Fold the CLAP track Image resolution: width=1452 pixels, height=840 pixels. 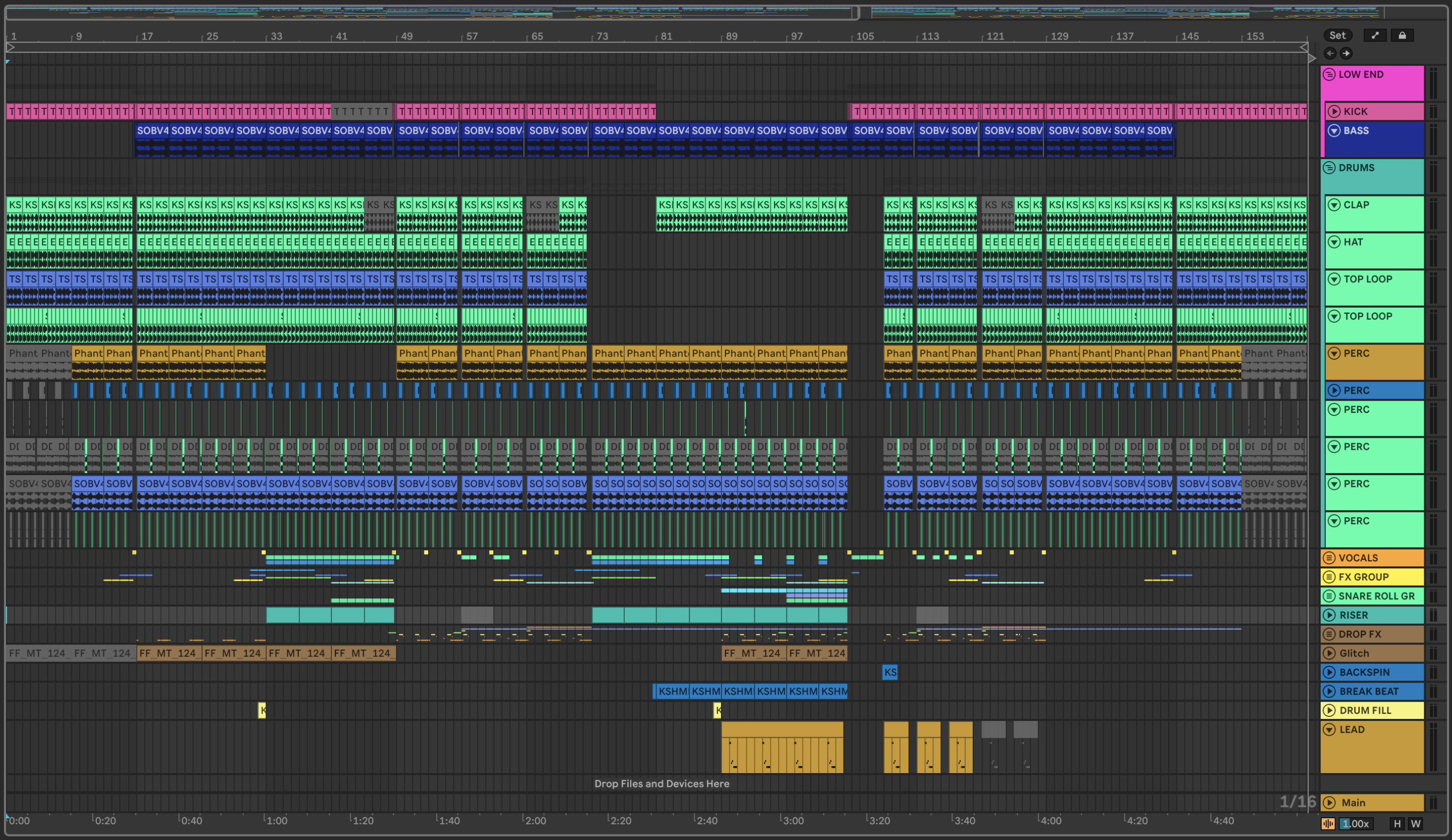tap(1333, 205)
